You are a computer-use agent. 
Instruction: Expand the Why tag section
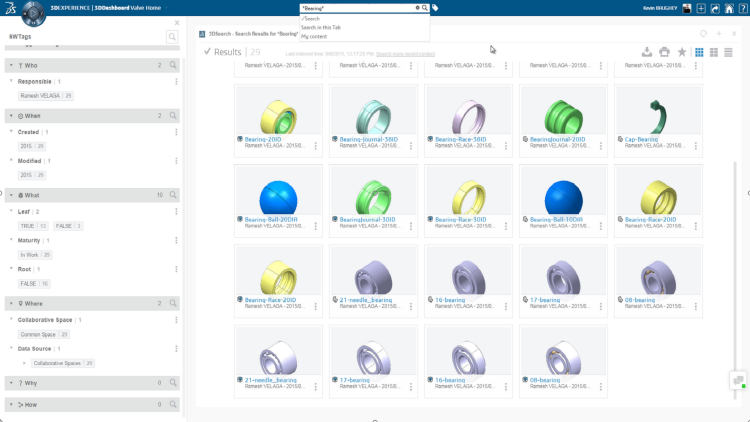click(10, 383)
